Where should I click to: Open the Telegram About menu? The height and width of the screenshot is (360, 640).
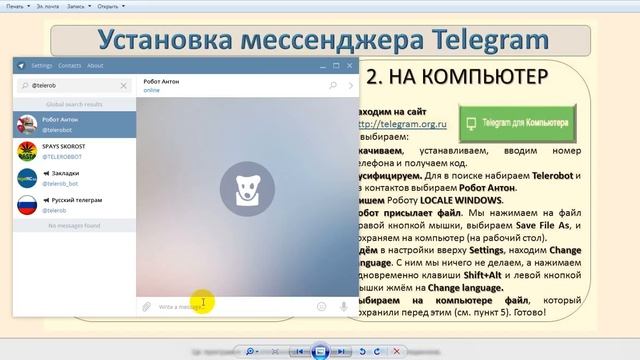pyautogui.click(x=95, y=66)
